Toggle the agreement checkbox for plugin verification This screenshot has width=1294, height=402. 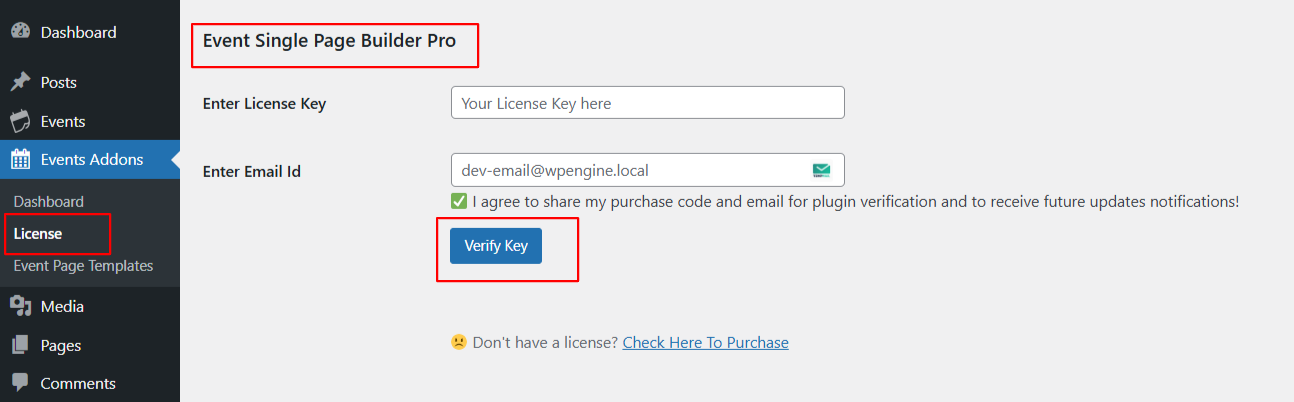pos(459,201)
